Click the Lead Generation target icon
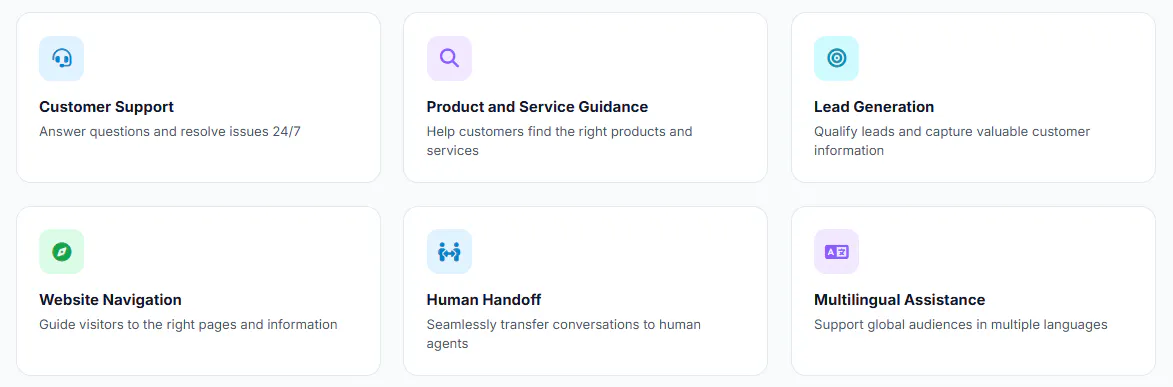This screenshot has height=387, width=1173. (x=836, y=58)
